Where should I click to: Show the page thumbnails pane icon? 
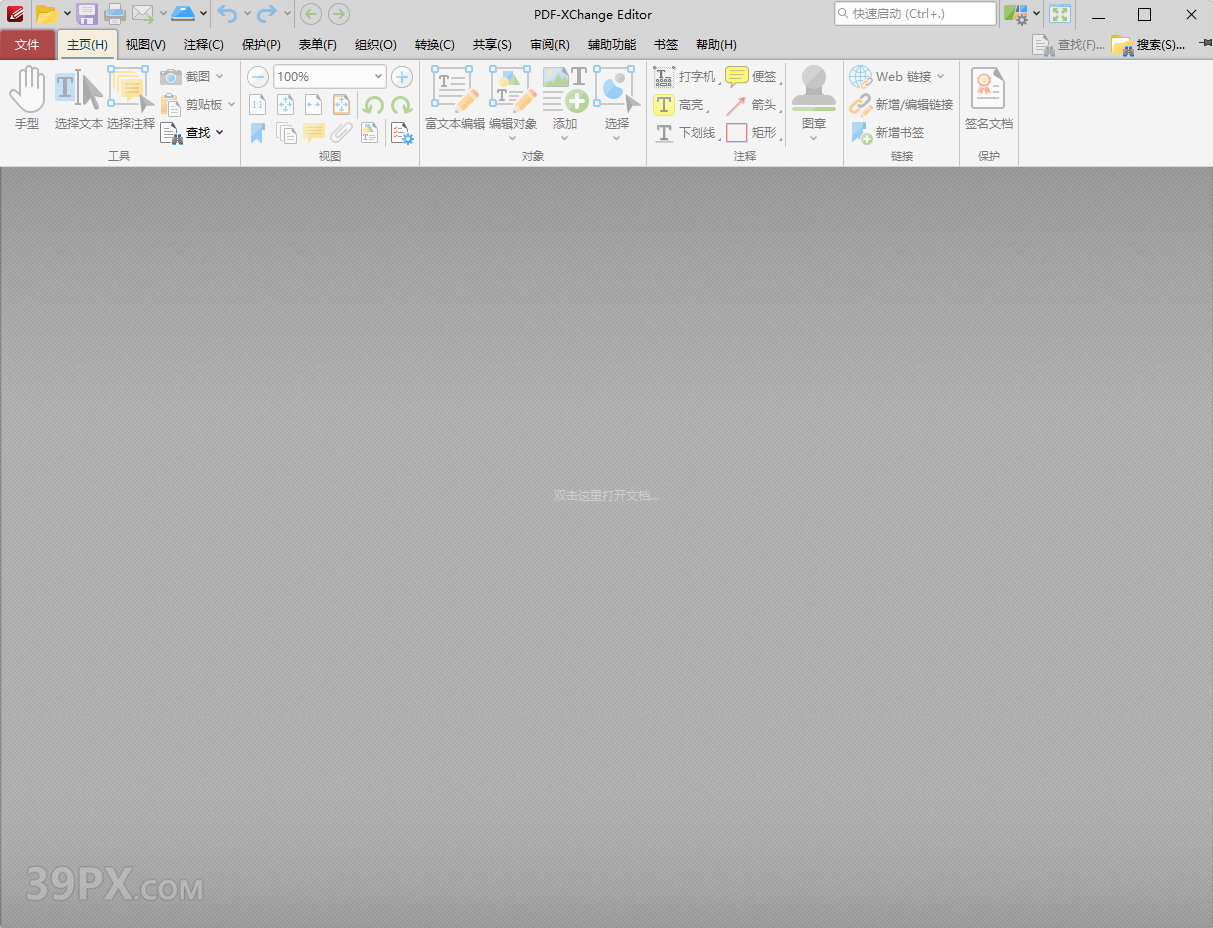click(286, 133)
